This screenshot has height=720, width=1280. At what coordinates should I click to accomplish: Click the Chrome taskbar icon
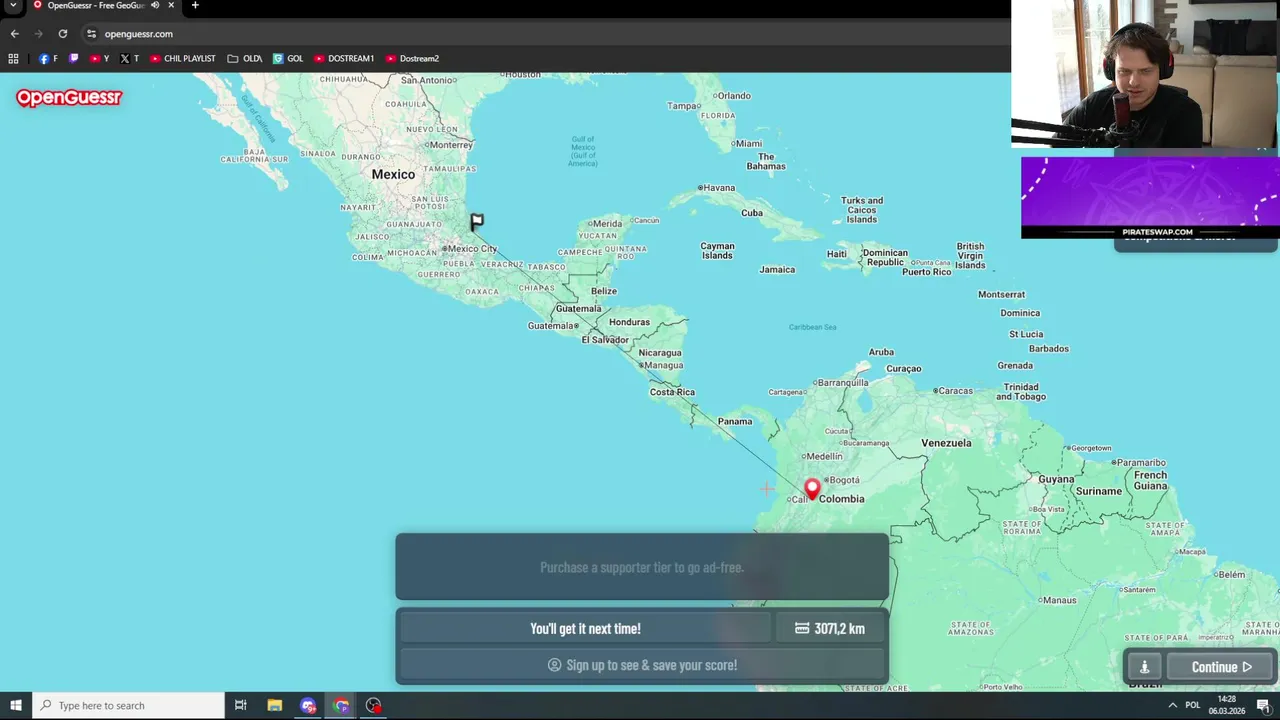point(341,705)
